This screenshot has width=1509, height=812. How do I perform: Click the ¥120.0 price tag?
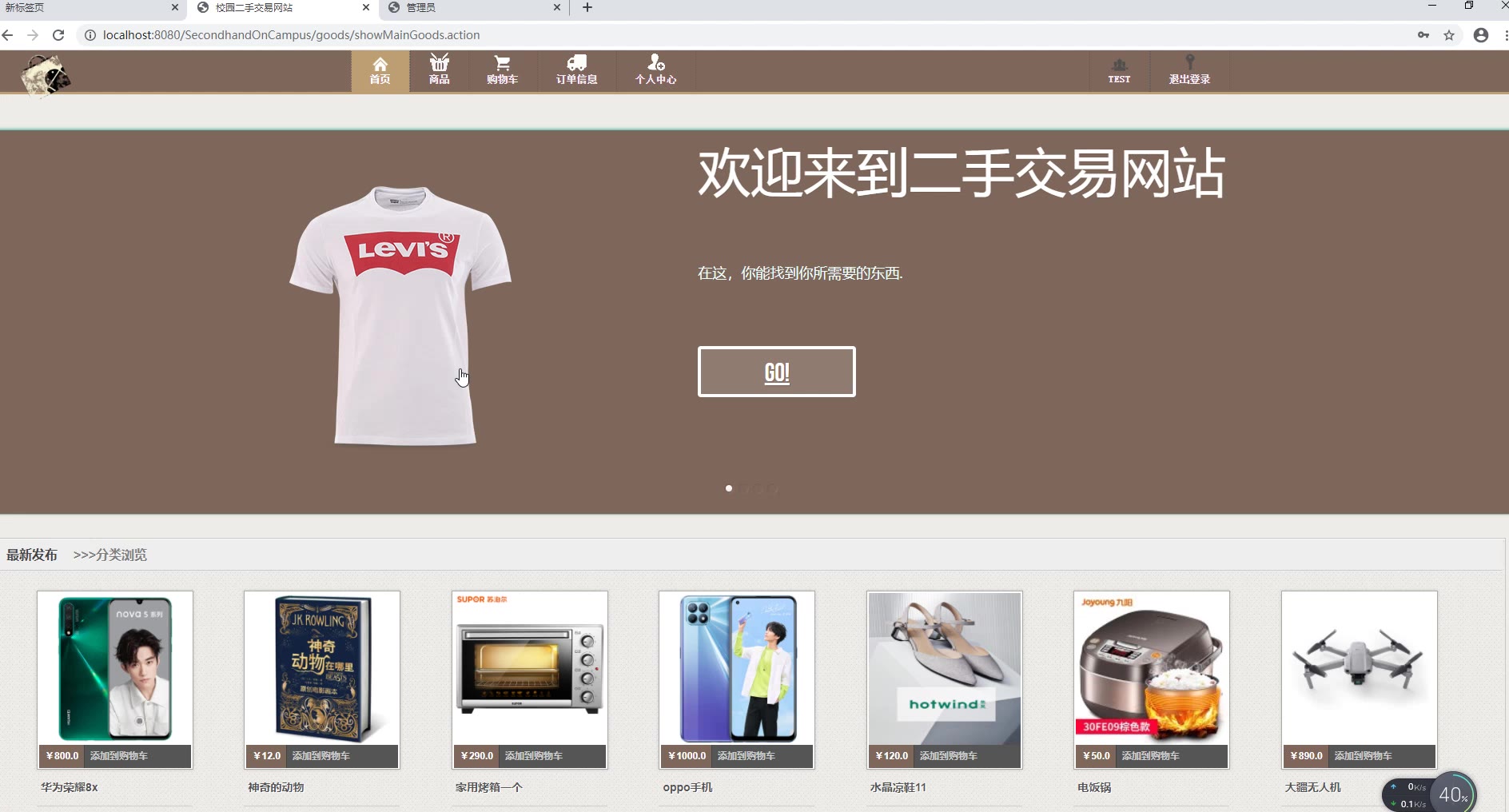click(x=892, y=756)
